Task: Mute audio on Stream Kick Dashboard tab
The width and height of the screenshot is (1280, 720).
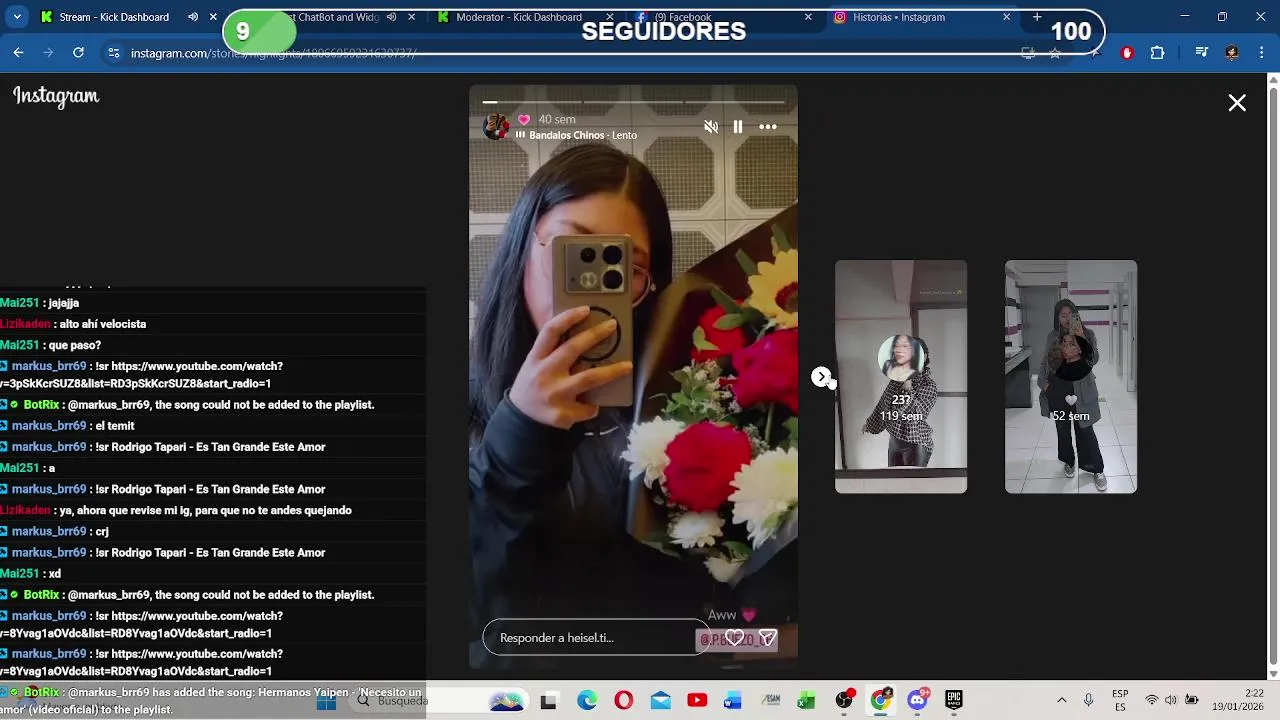Action: (193, 17)
